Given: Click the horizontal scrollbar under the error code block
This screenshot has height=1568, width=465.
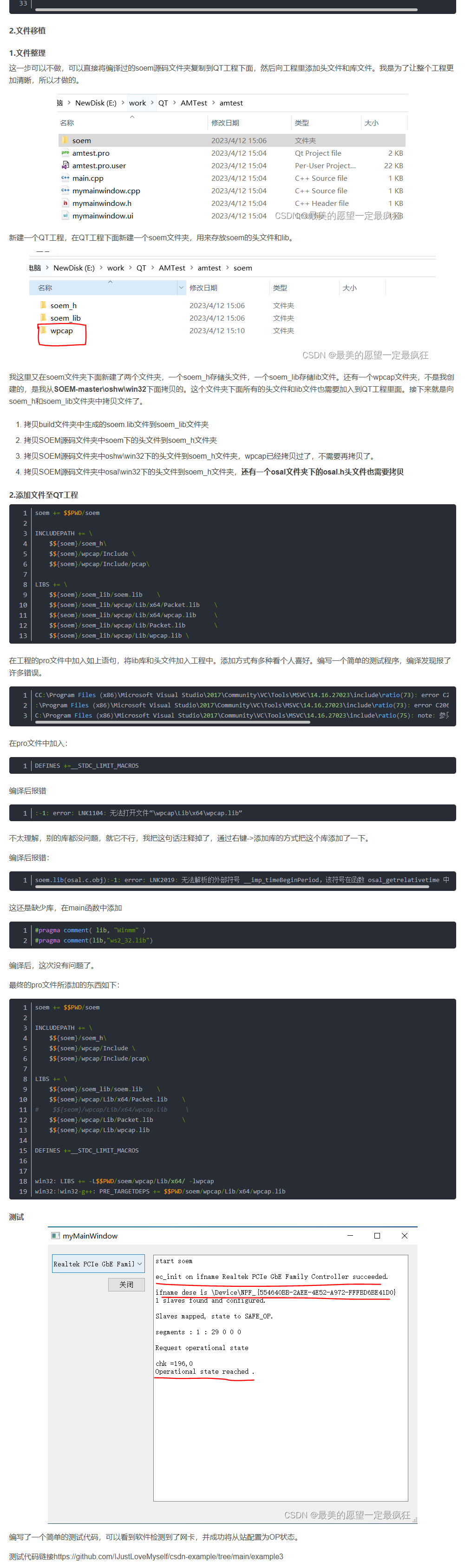Looking at the screenshot, I should [173, 722].
